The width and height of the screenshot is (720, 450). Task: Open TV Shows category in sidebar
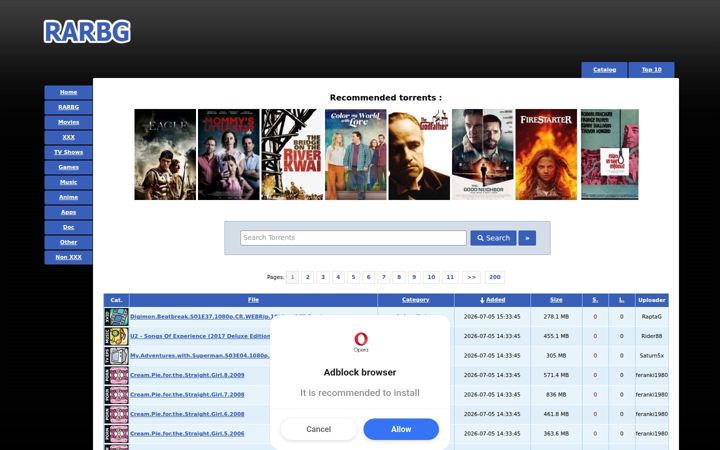(x=68, y=152)
